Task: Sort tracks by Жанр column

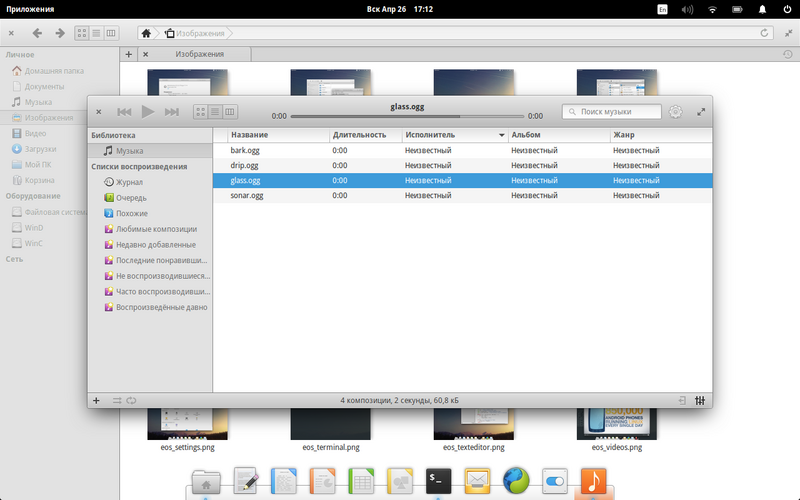Action: (x=661, y=135)
